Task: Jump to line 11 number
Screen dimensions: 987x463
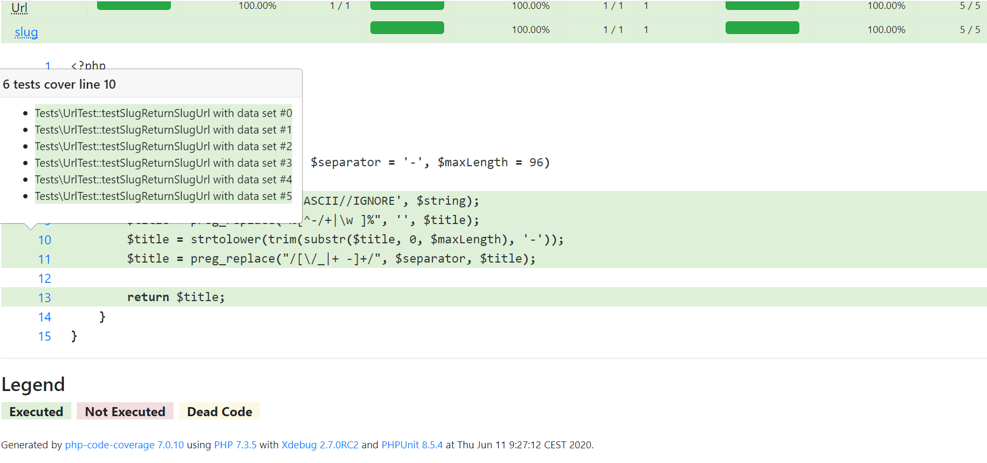Action: pyautogui.click(x=45, y=259)
